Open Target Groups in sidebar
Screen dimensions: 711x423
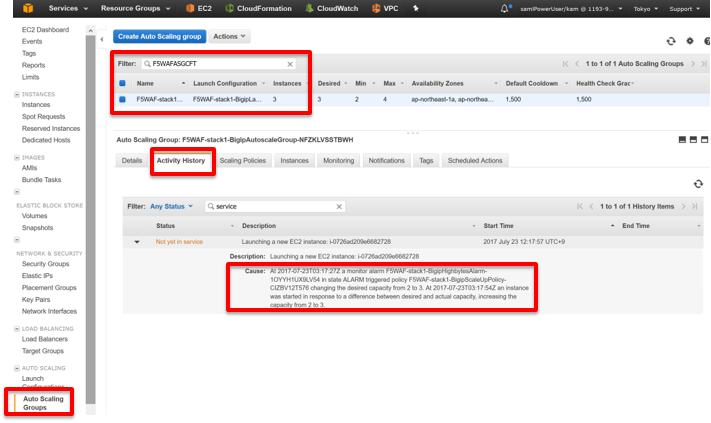pyautogui.click(x=43, y=351)
